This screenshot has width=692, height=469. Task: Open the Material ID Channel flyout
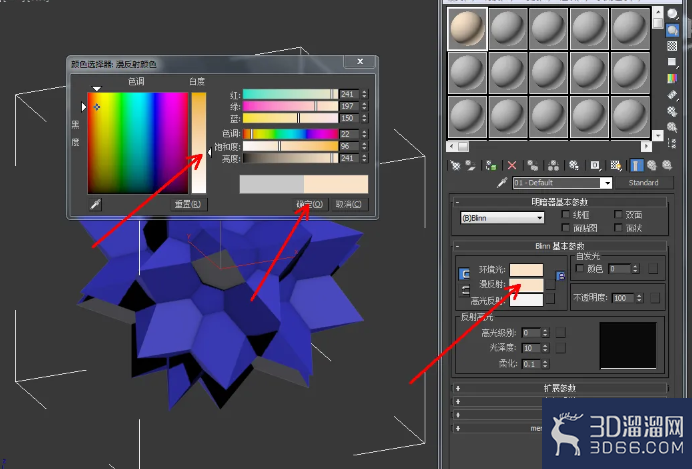click(595, 165)
